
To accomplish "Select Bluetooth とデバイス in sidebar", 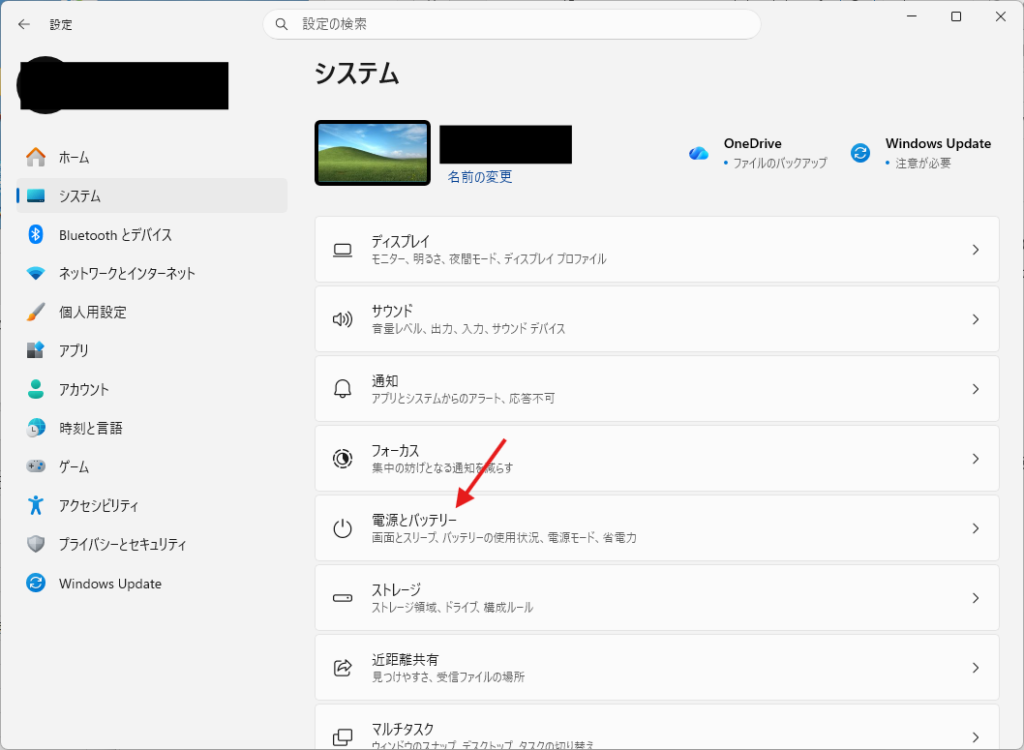I will point(152,235).
